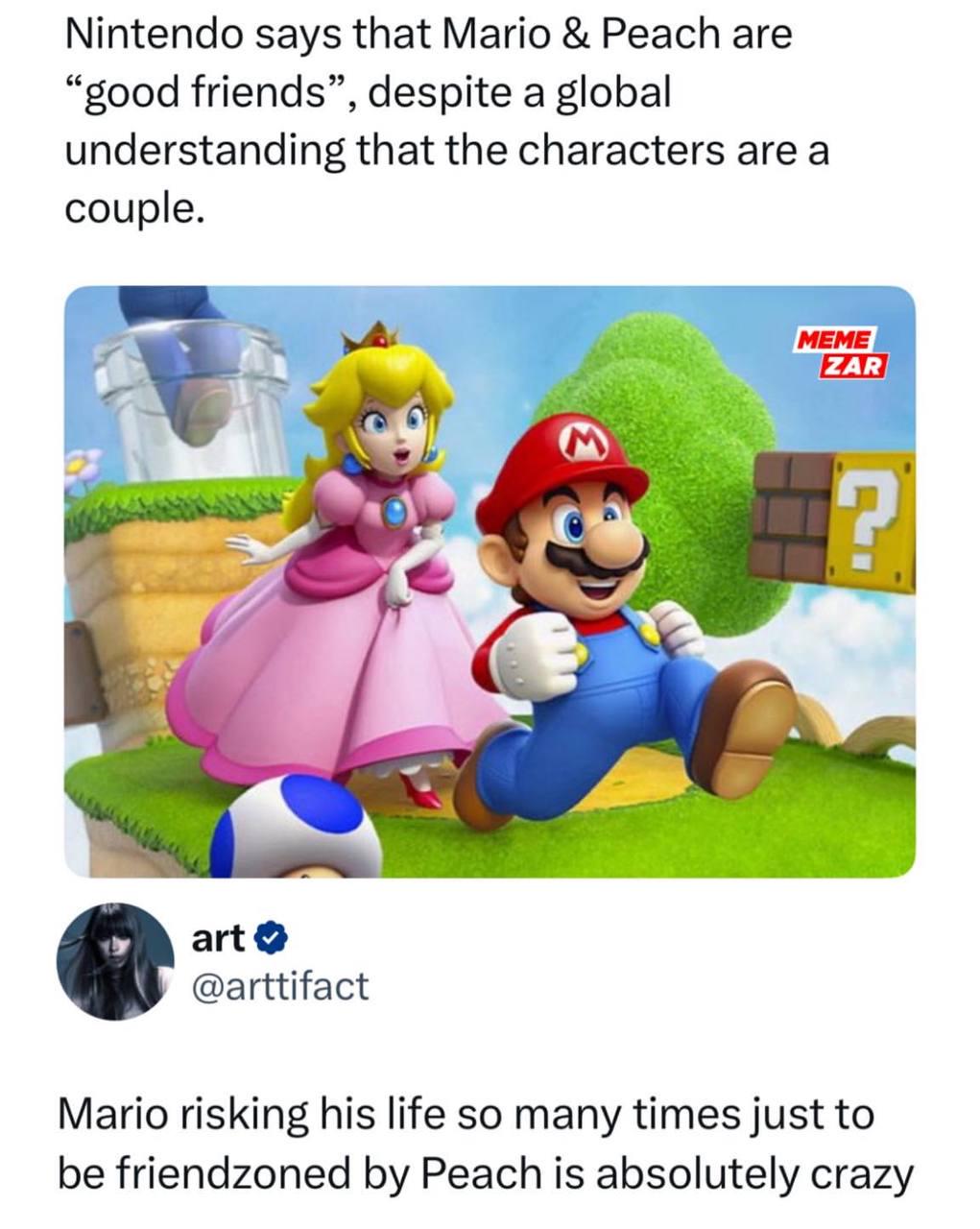Click the blue brooch on Peach's dress

(393, 514)
